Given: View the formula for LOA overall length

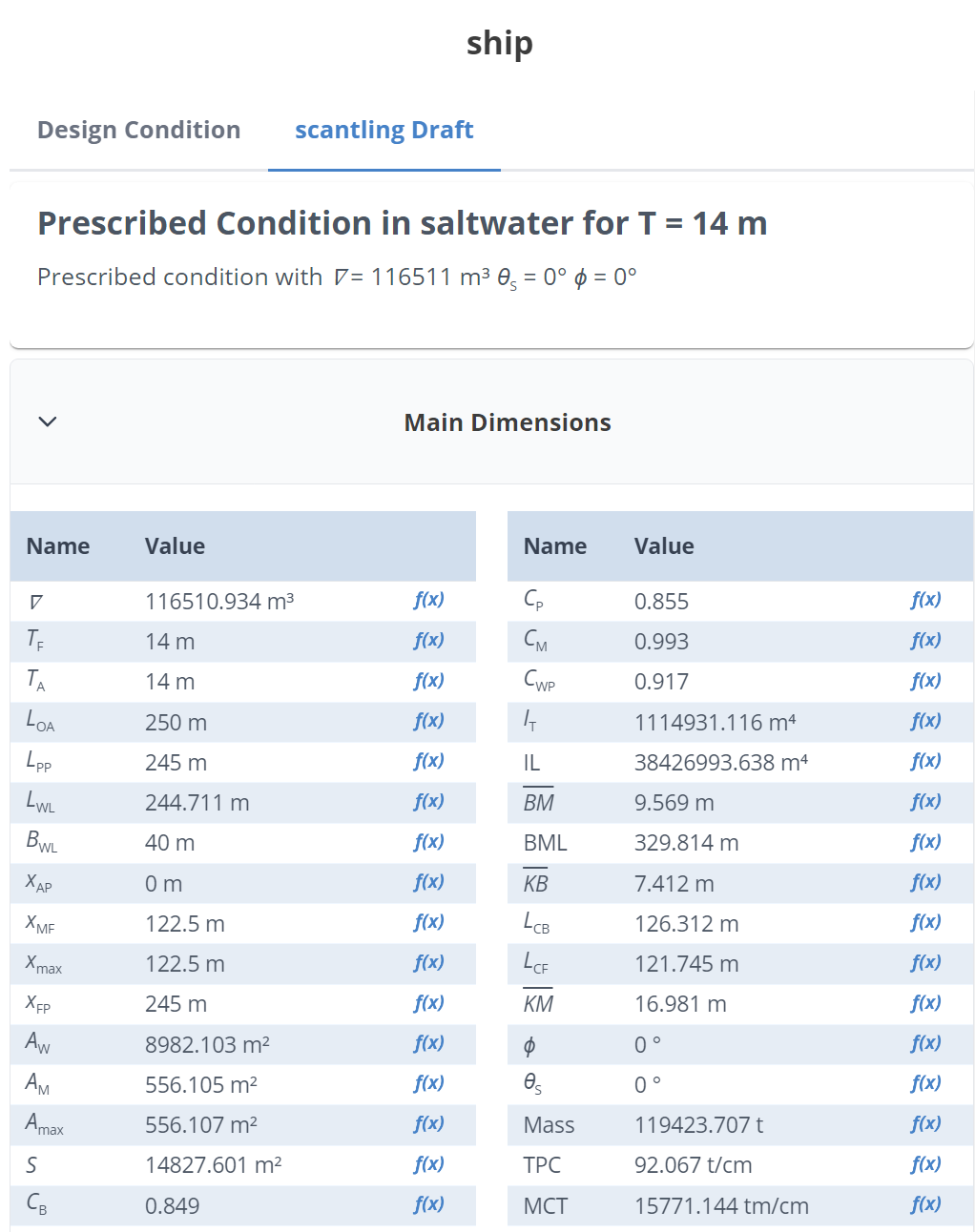Looking at the screenshot, I should (427, 722).
